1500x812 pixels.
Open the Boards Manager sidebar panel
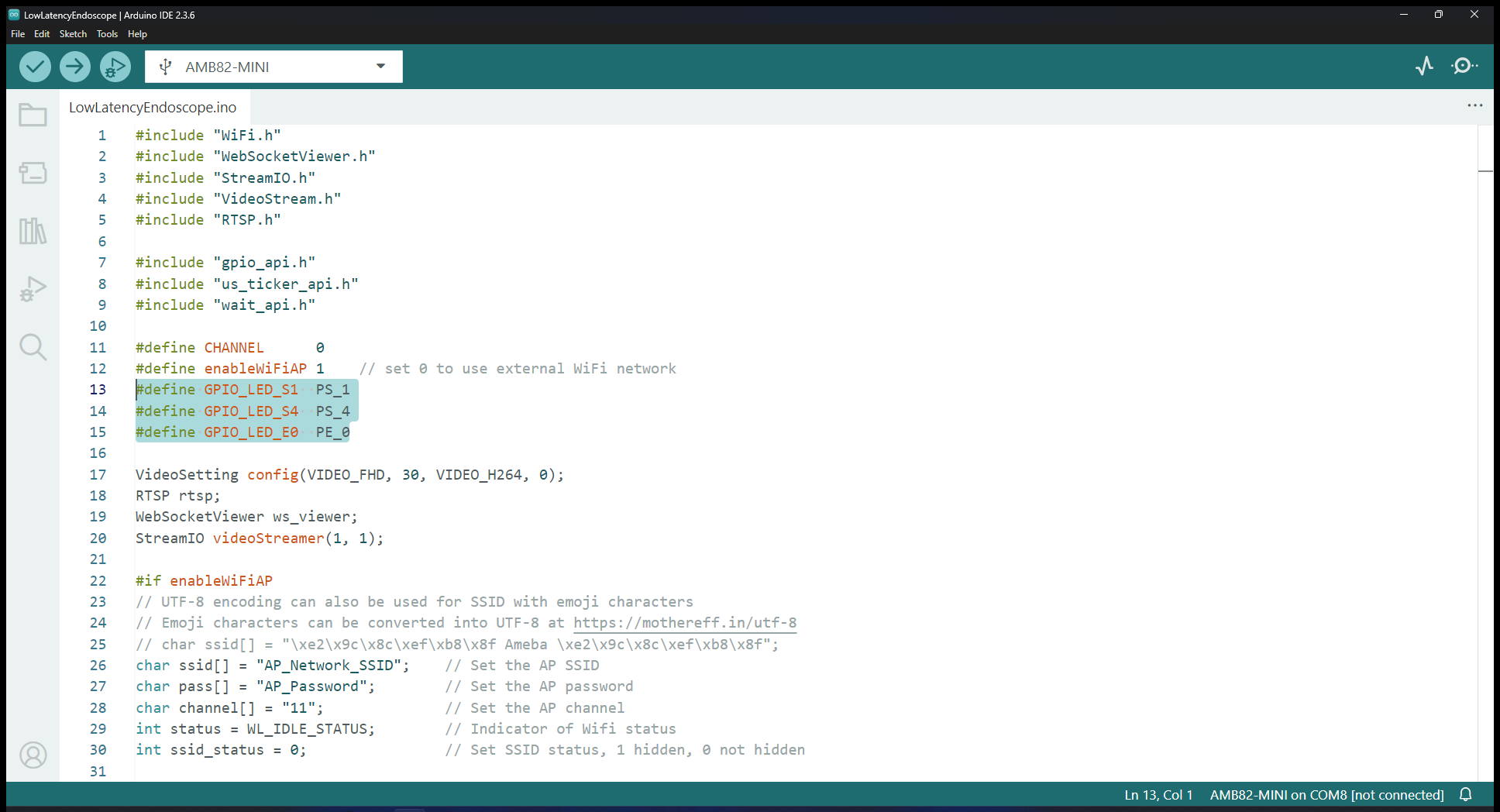point(33,173)
